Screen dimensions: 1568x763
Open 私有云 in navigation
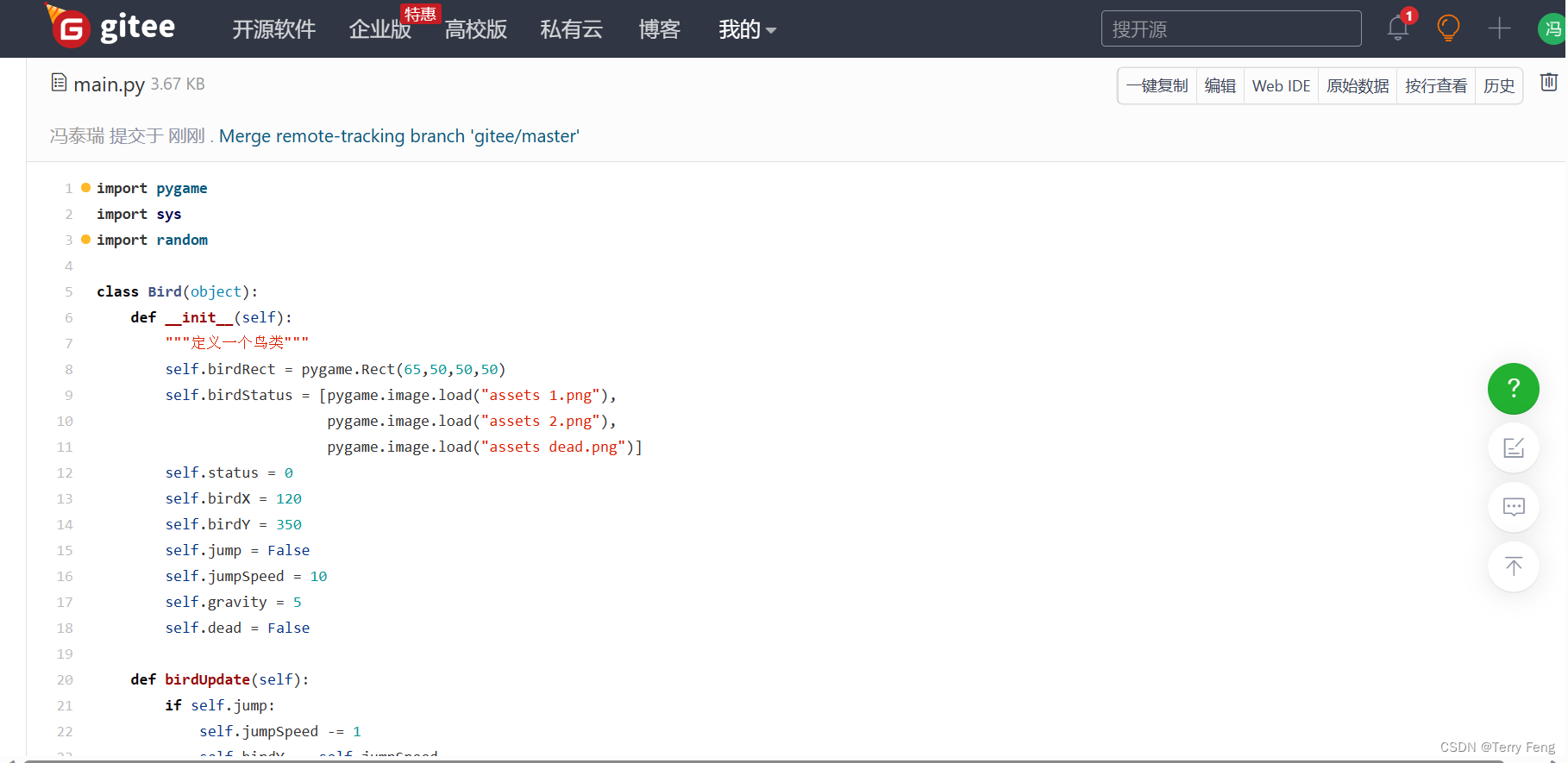pyautogui.click(x=571, y=29)
